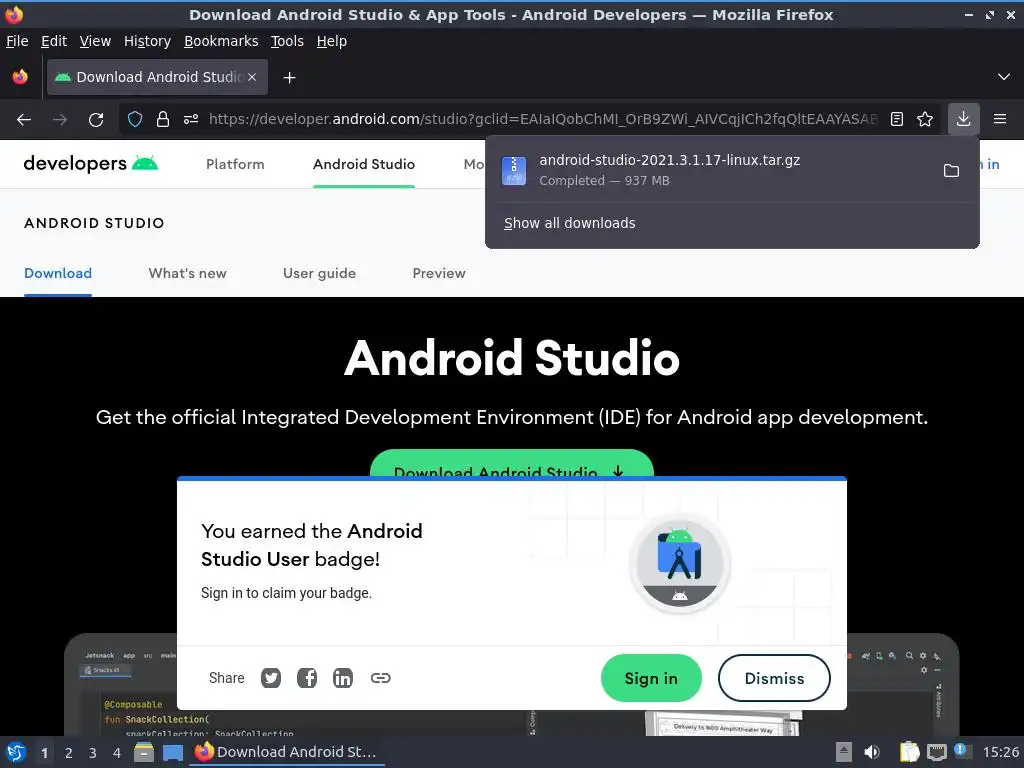
Task: Copy badge link with chain icon
Action: (381, 678)
